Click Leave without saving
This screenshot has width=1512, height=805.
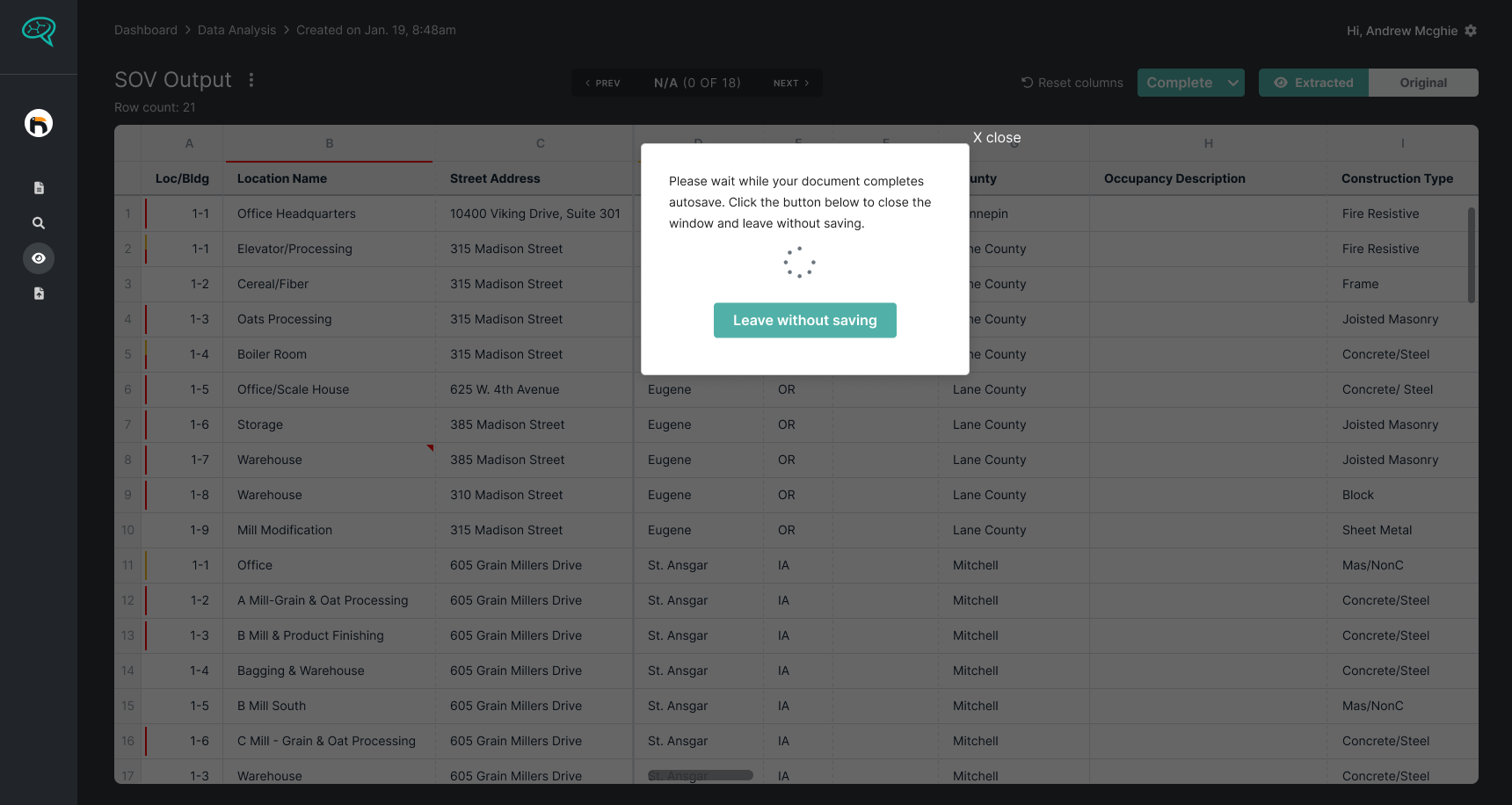(805, 320)
